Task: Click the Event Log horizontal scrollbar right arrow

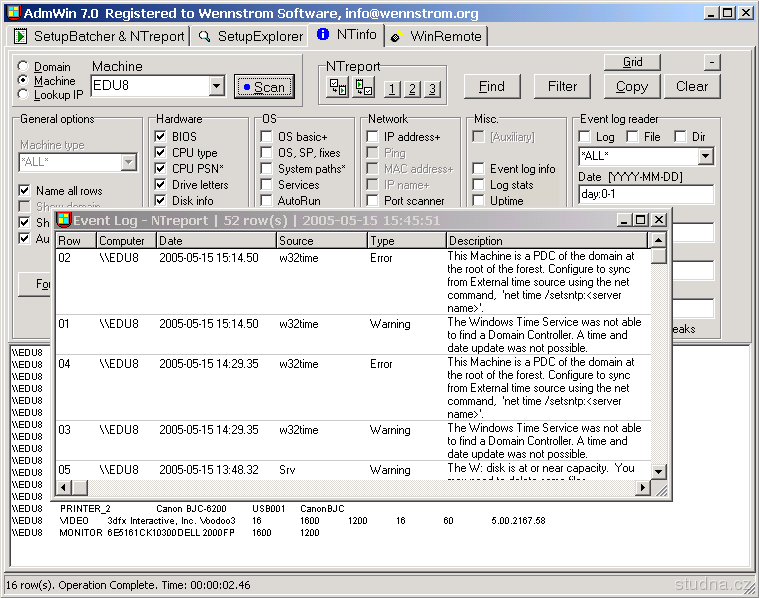Action: (x=643, y=488)
